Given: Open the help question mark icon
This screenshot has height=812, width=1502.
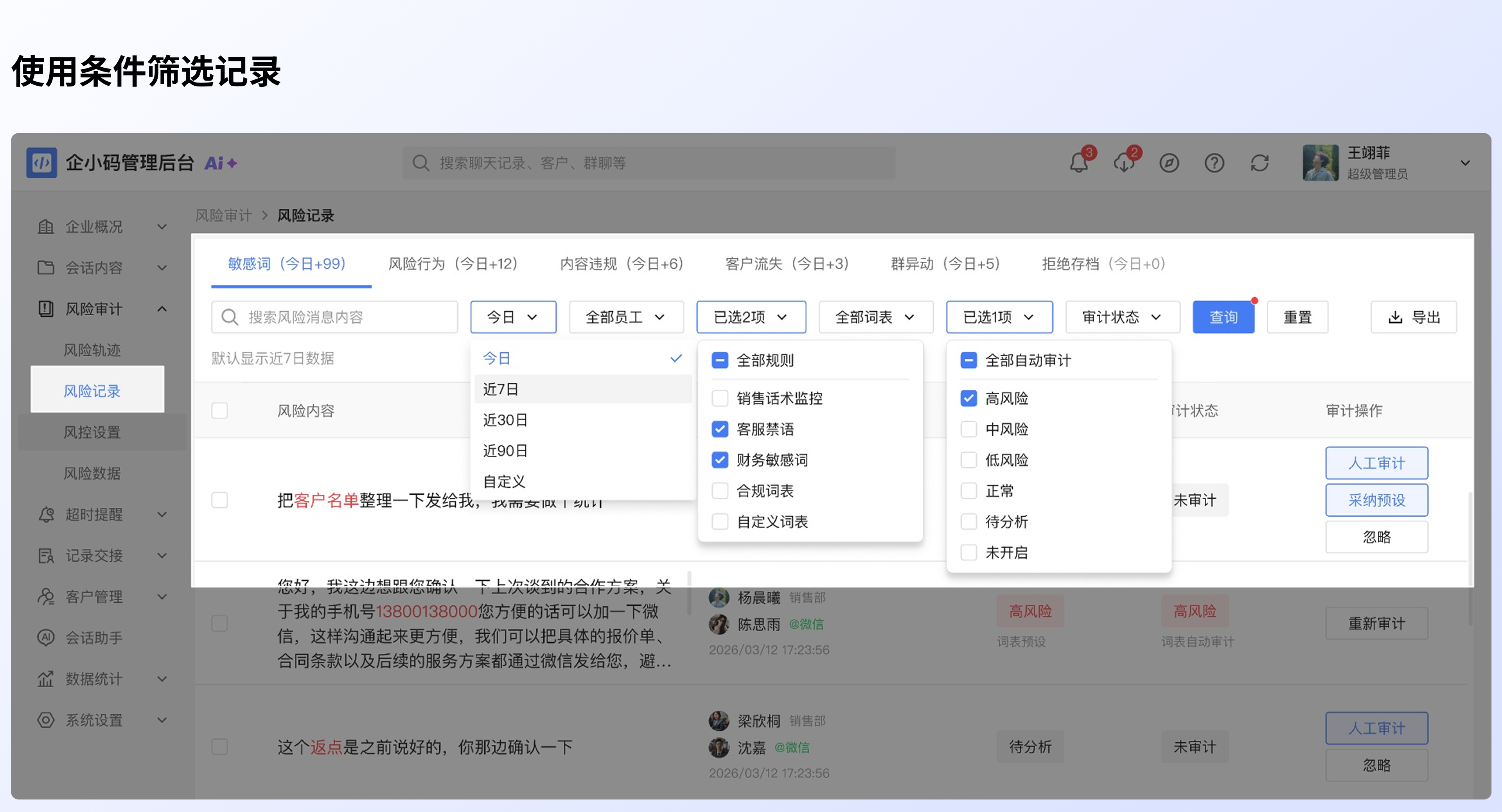Looking at the screenshot, I should click(1215, 163).
